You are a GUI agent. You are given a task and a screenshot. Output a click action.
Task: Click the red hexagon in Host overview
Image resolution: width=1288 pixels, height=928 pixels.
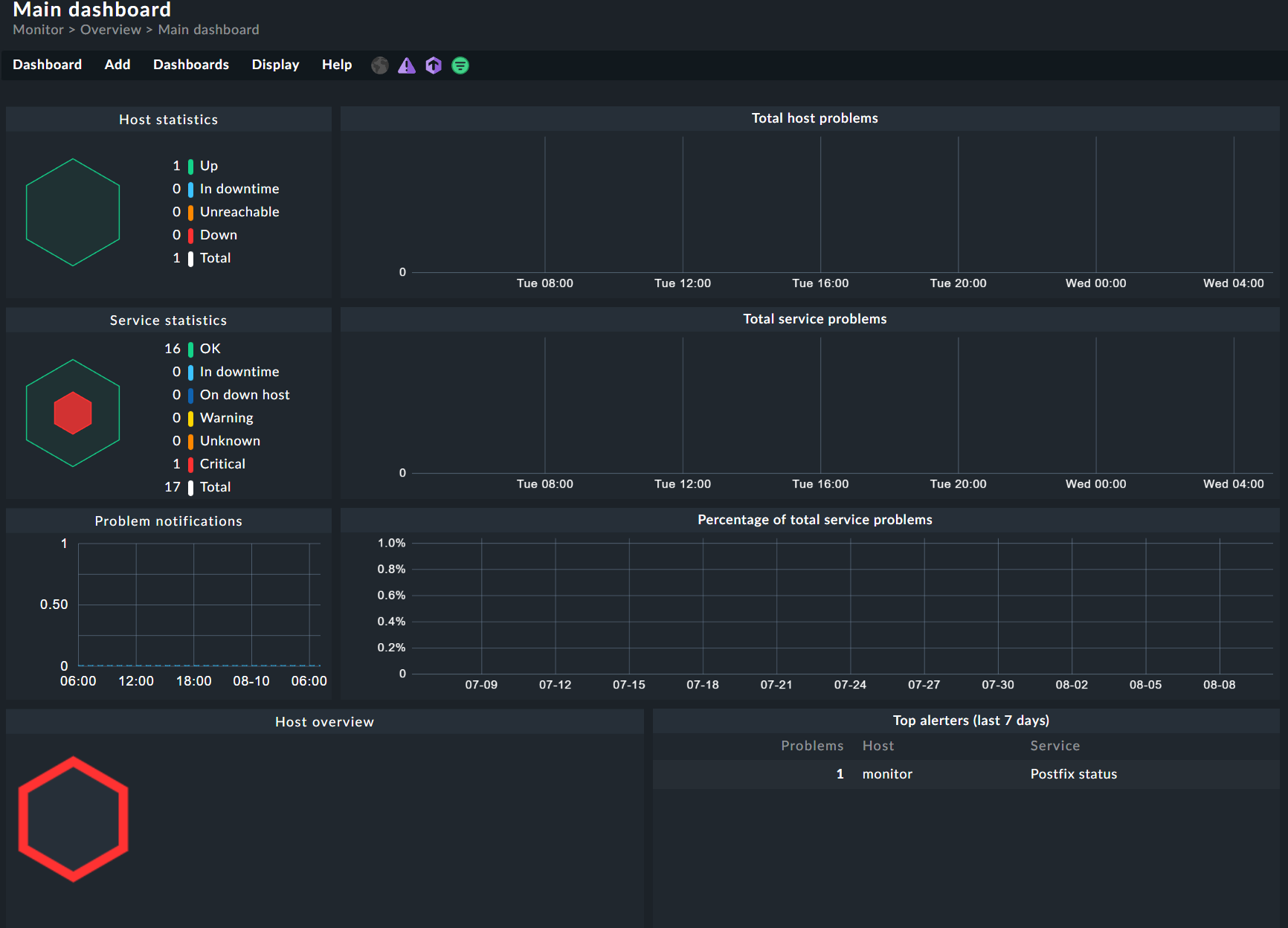pos(73,819)
